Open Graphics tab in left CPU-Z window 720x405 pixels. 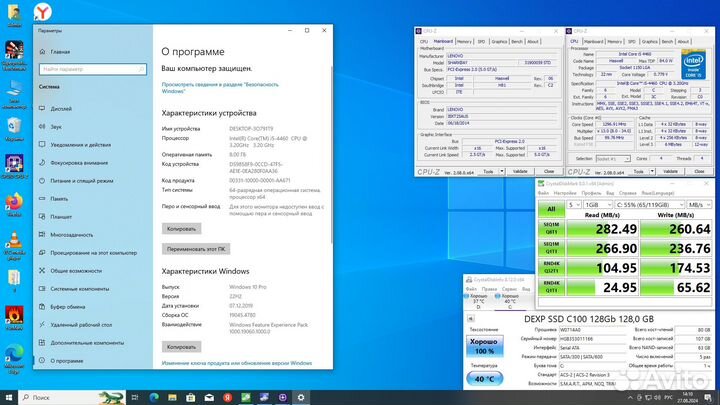(499, 41)
